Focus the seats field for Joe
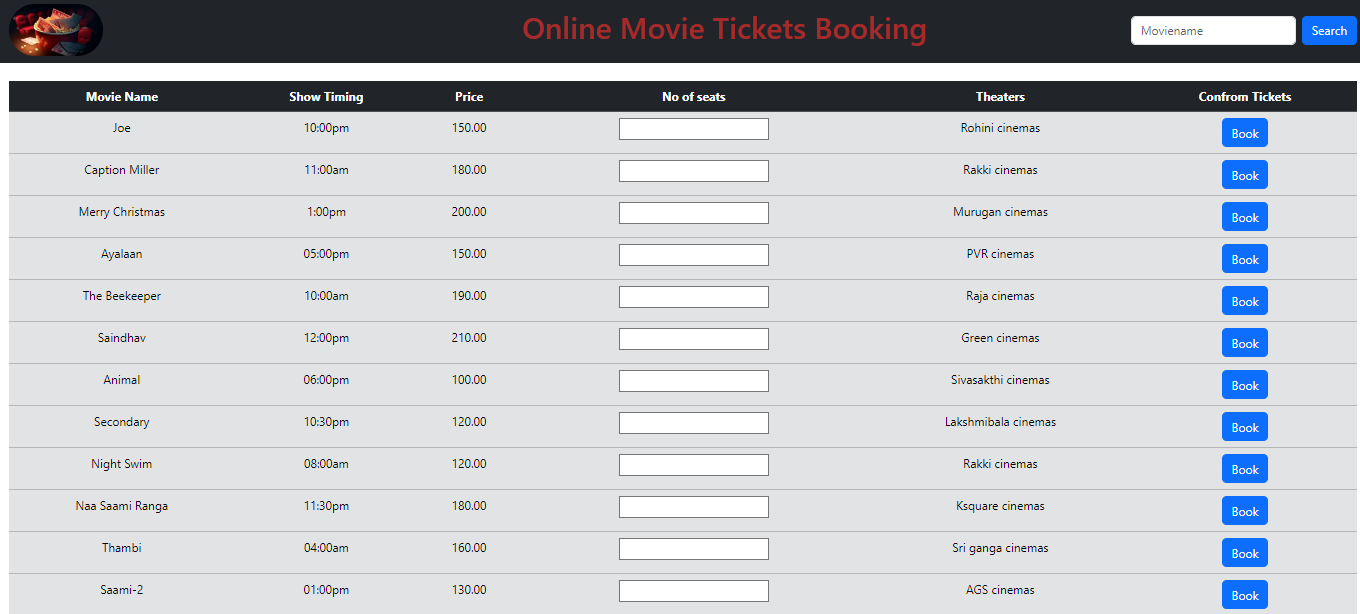Viewport: 1360px width, 614px height. coord(693,129)
